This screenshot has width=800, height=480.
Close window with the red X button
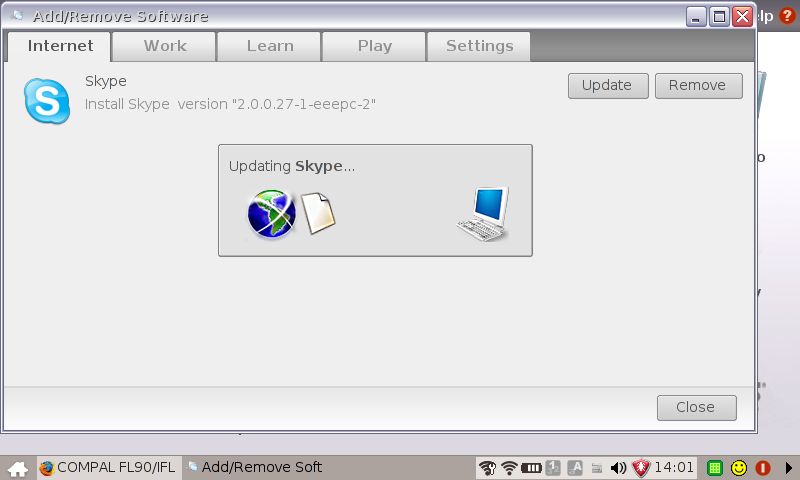click(742, 17)
